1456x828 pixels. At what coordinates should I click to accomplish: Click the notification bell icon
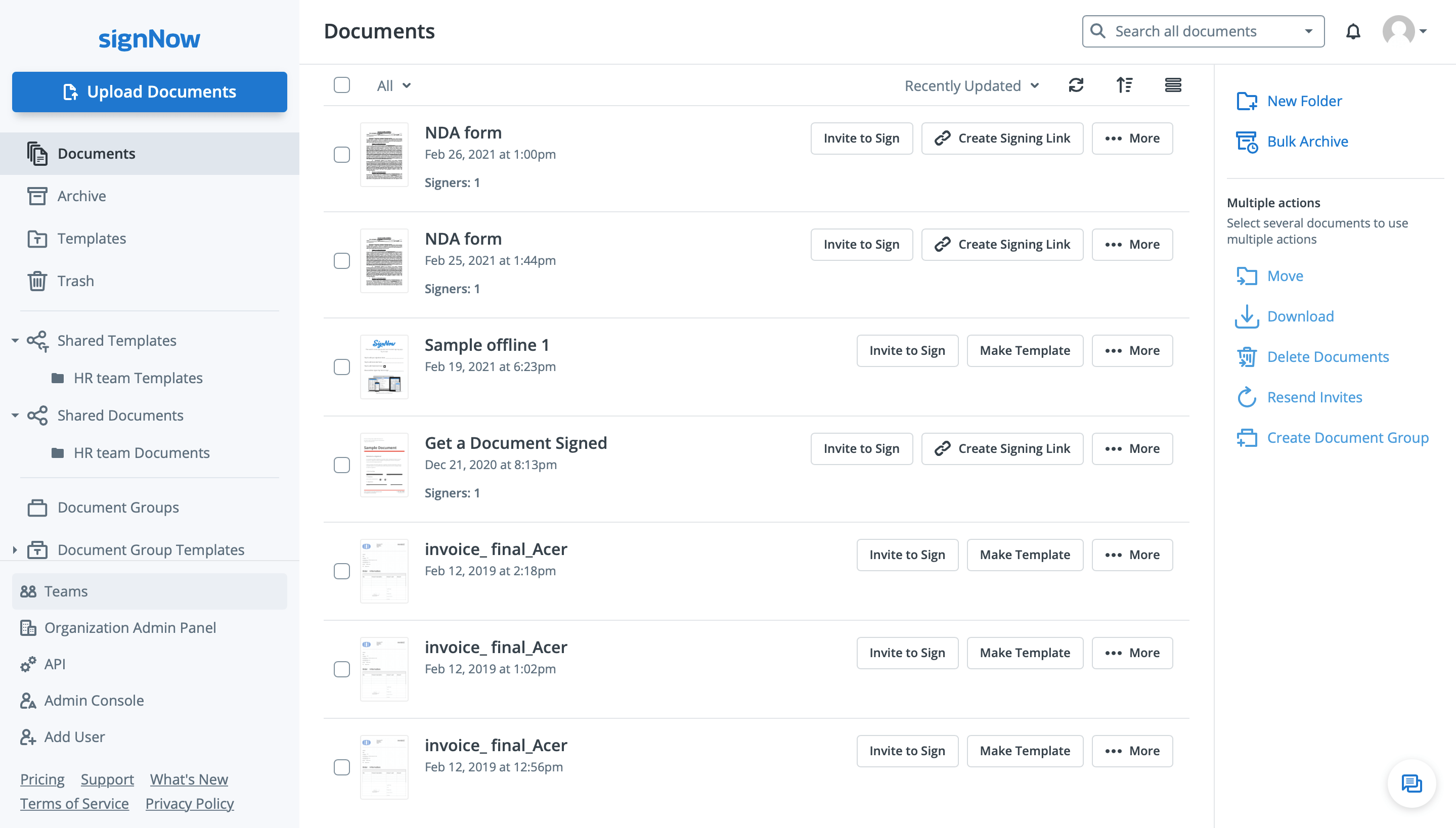[x=1352, y=31]
